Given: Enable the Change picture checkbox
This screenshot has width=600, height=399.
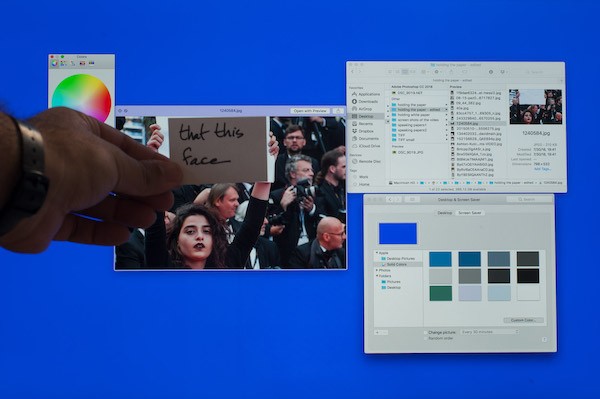Looking at the screenshot, I should coord(426,332).
